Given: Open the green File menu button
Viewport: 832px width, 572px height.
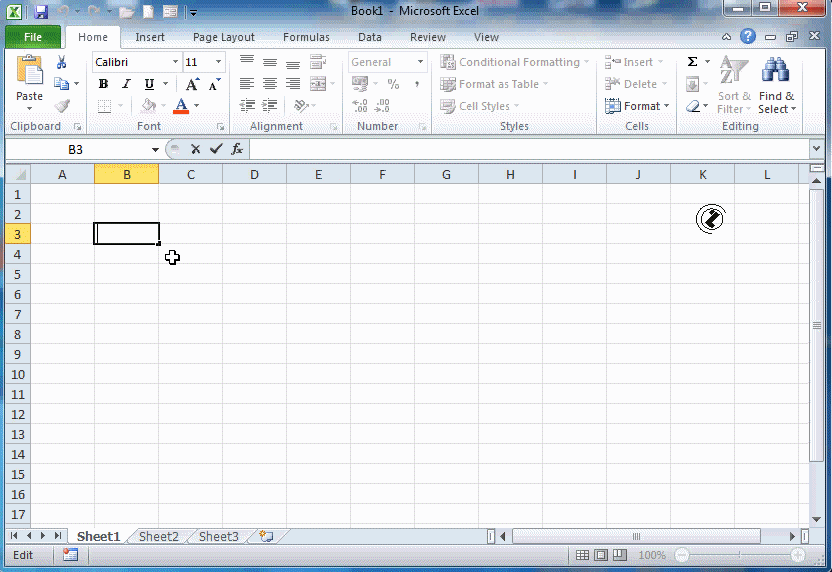Looking at the screenshot, I should point(32,37).
